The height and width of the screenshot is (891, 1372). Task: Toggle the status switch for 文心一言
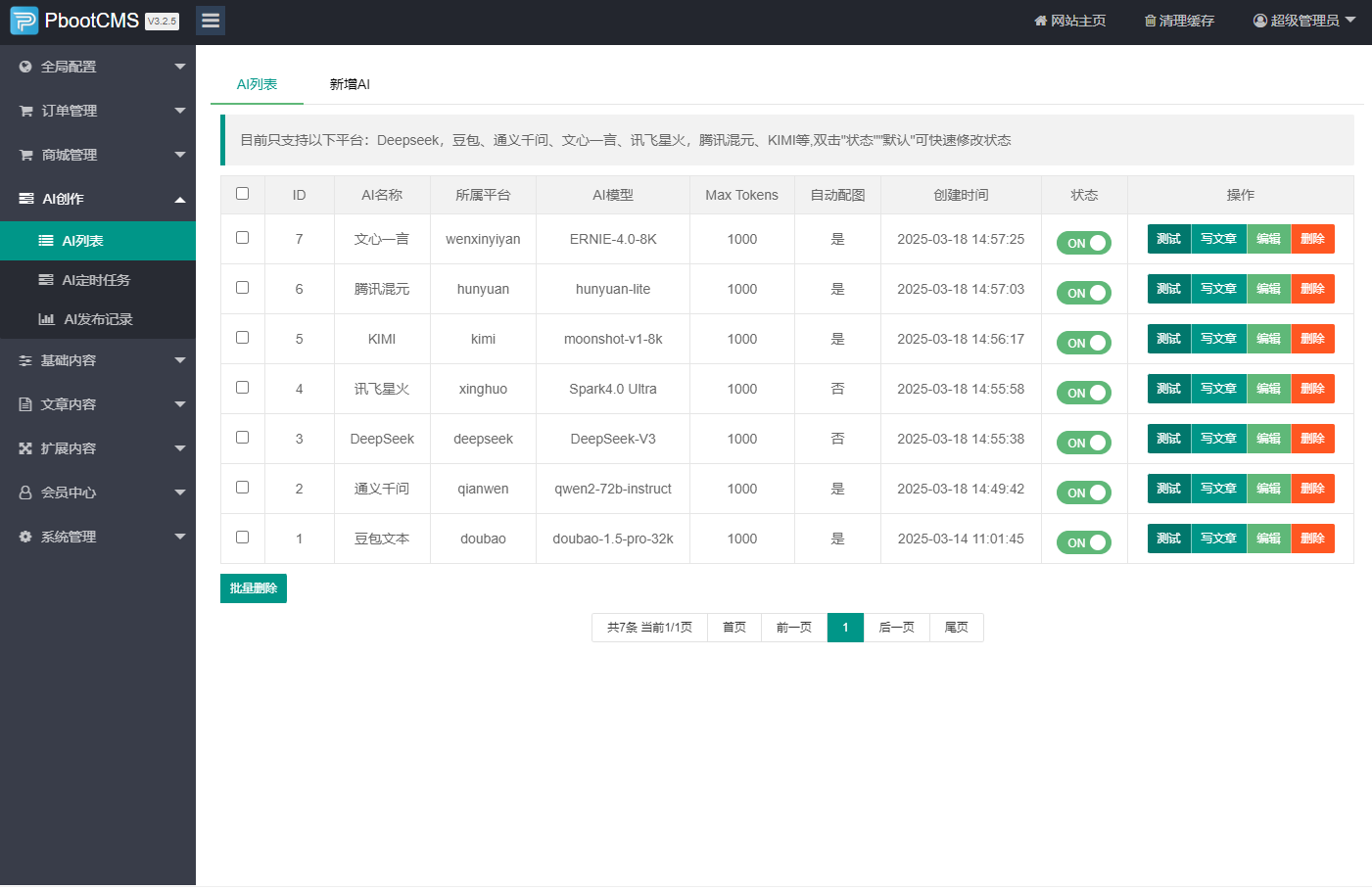click(1083, 243)
